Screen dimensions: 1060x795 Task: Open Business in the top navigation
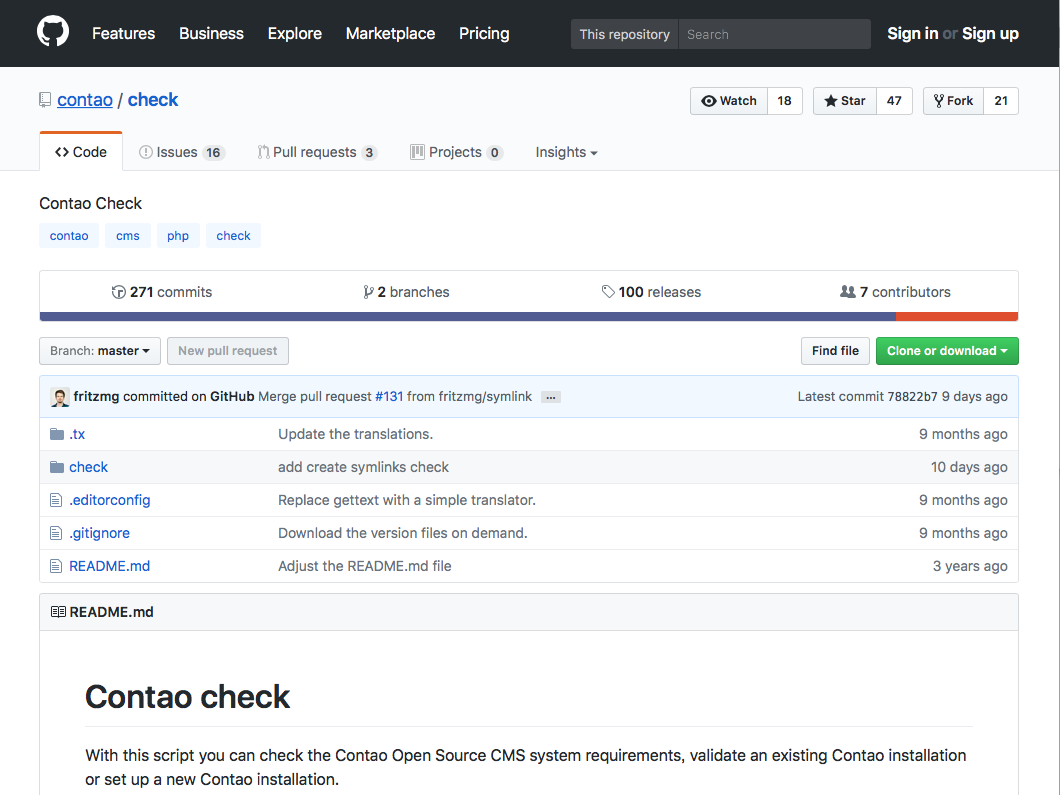211,33
